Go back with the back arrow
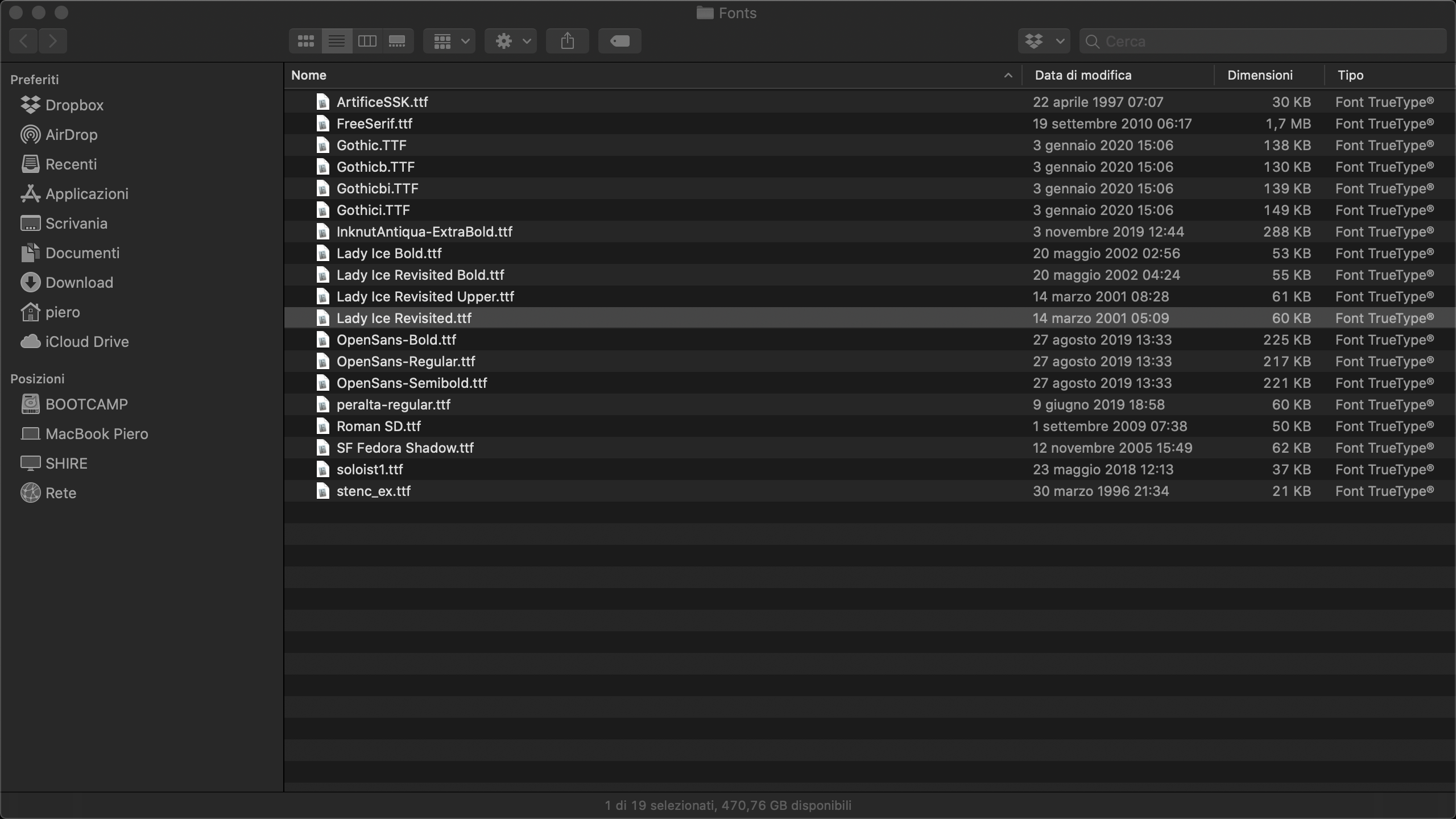 click(23, 41)
